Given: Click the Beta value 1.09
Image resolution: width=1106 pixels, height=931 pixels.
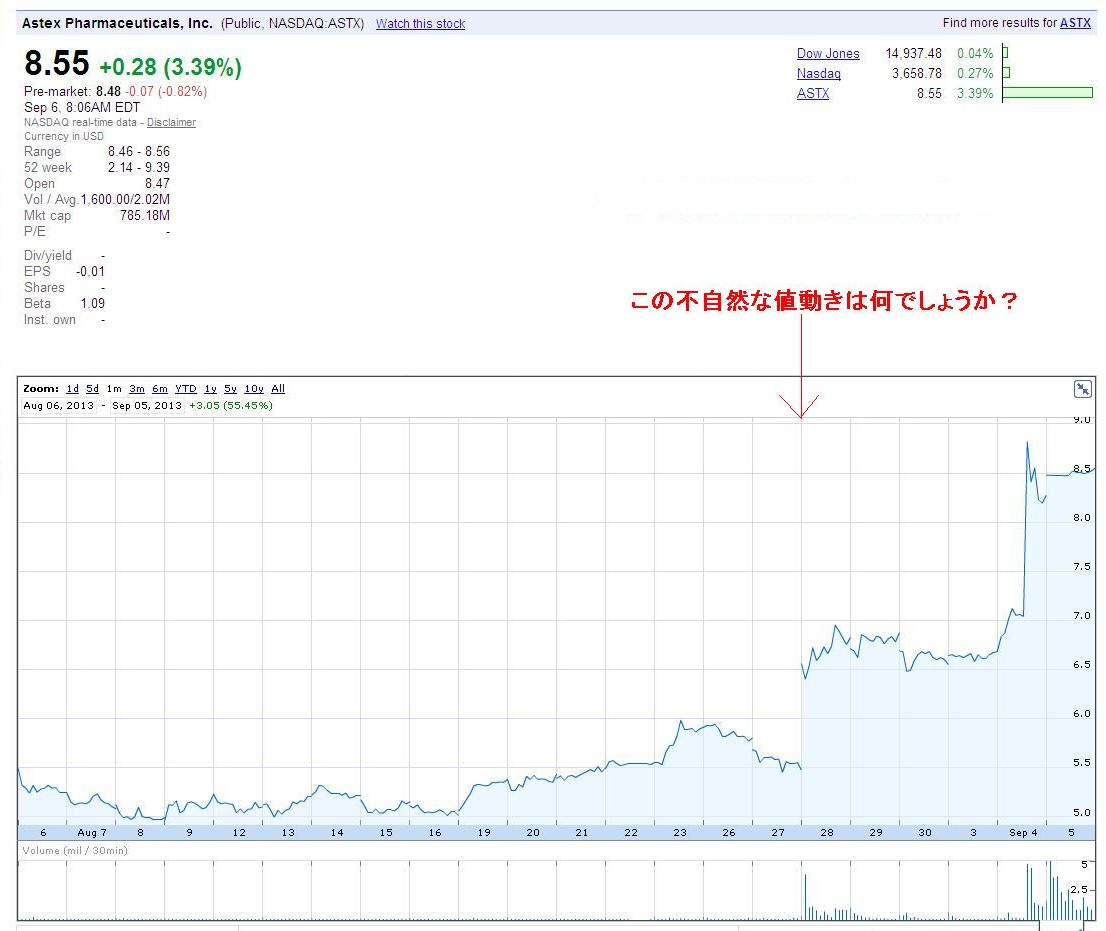Looking at the screenshot, I should click(x=92, y=303).
